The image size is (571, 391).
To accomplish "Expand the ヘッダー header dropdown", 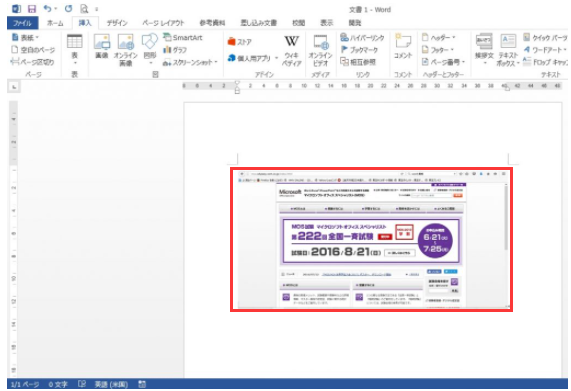I will point(439,37).
